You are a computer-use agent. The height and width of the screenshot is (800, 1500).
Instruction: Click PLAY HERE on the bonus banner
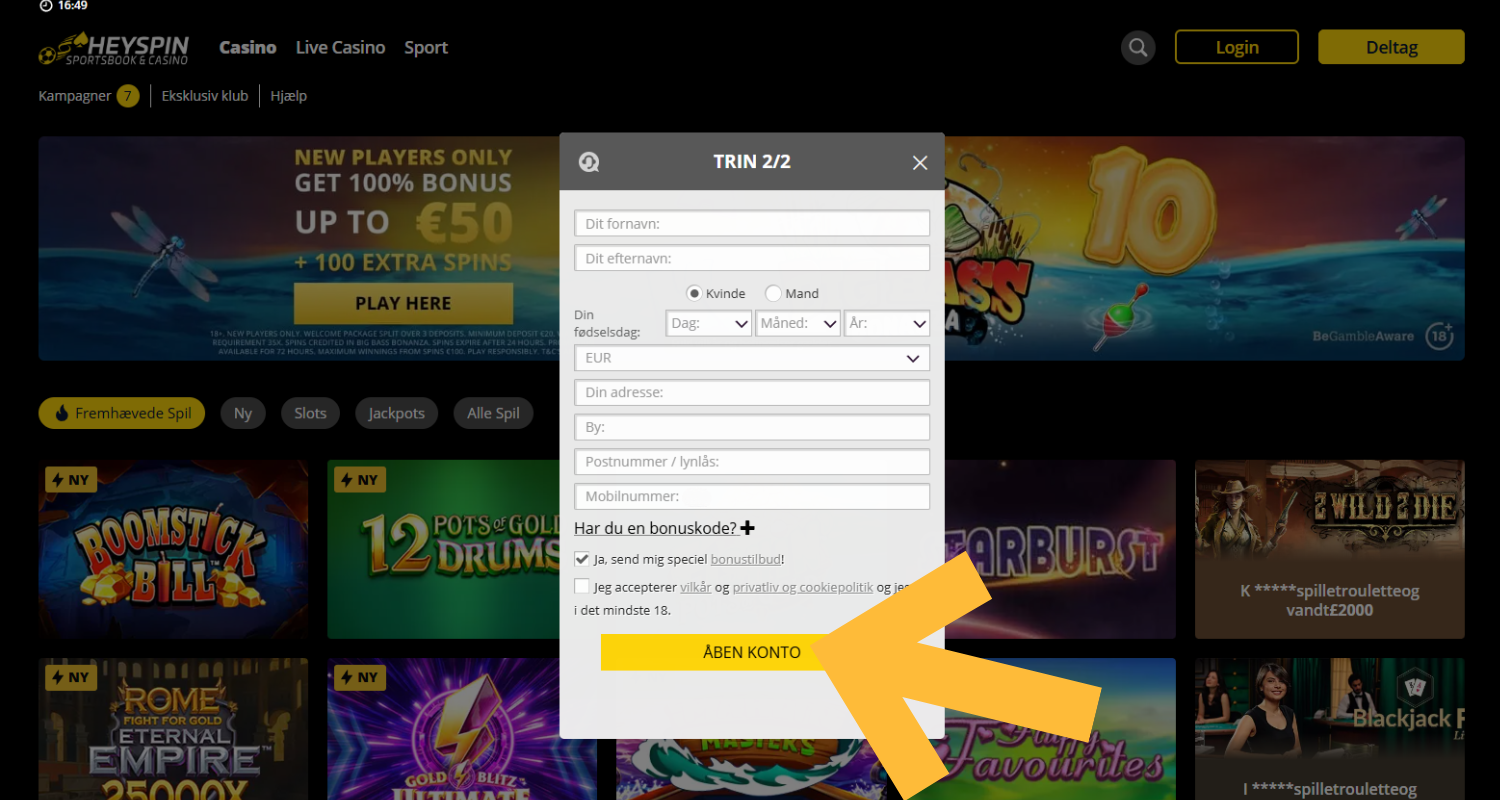click(403, 303)
